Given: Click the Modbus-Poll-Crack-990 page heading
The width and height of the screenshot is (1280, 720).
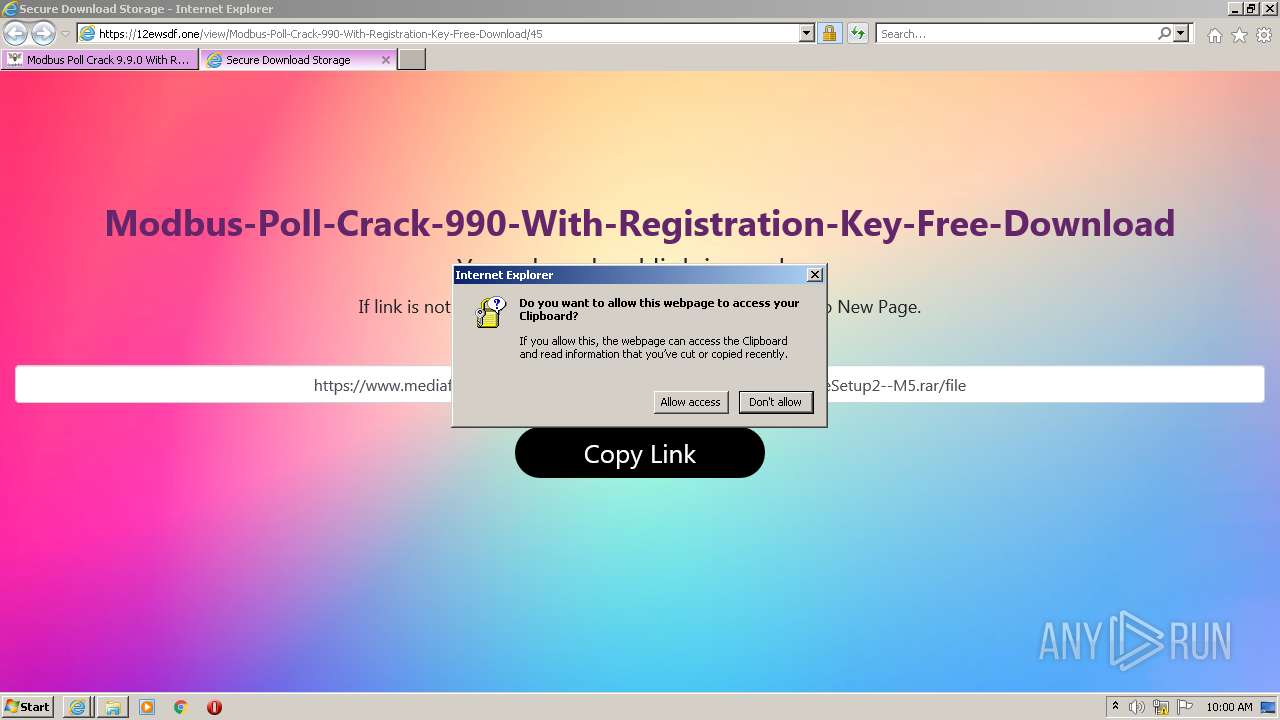Looking at the screenshot, I should (x=640, y=222).
